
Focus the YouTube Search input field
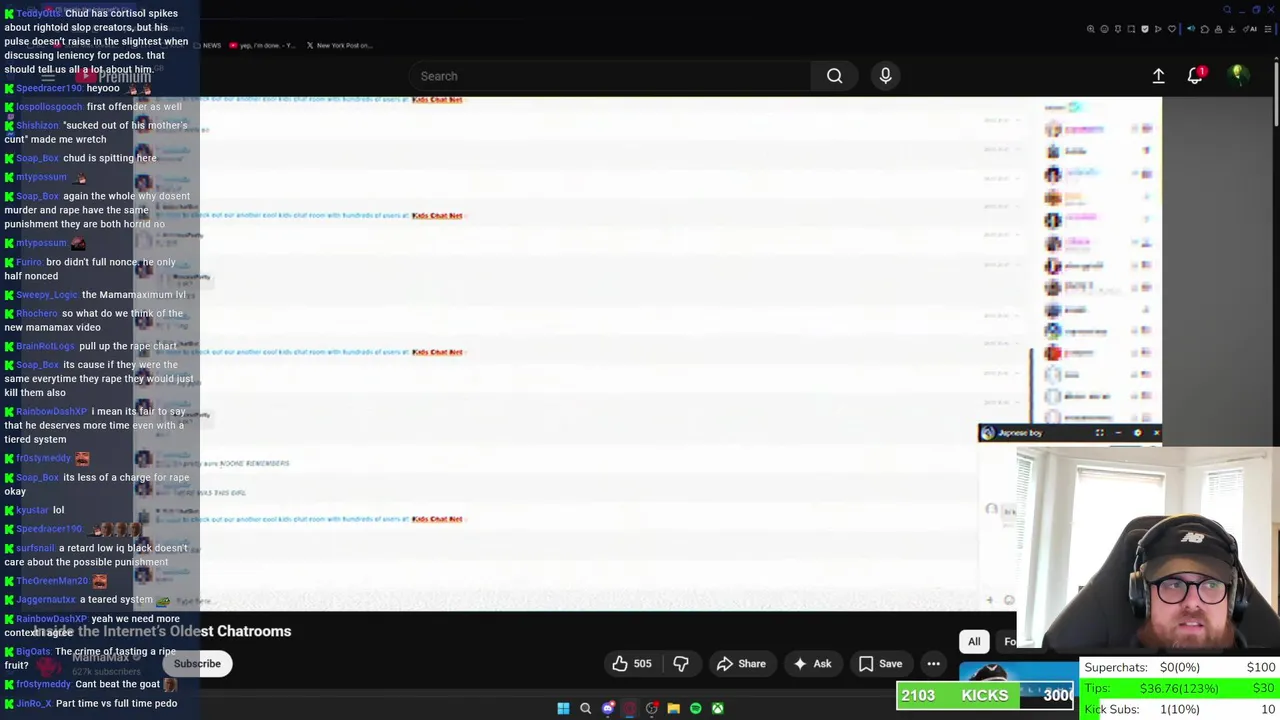[x=610, y=76]
